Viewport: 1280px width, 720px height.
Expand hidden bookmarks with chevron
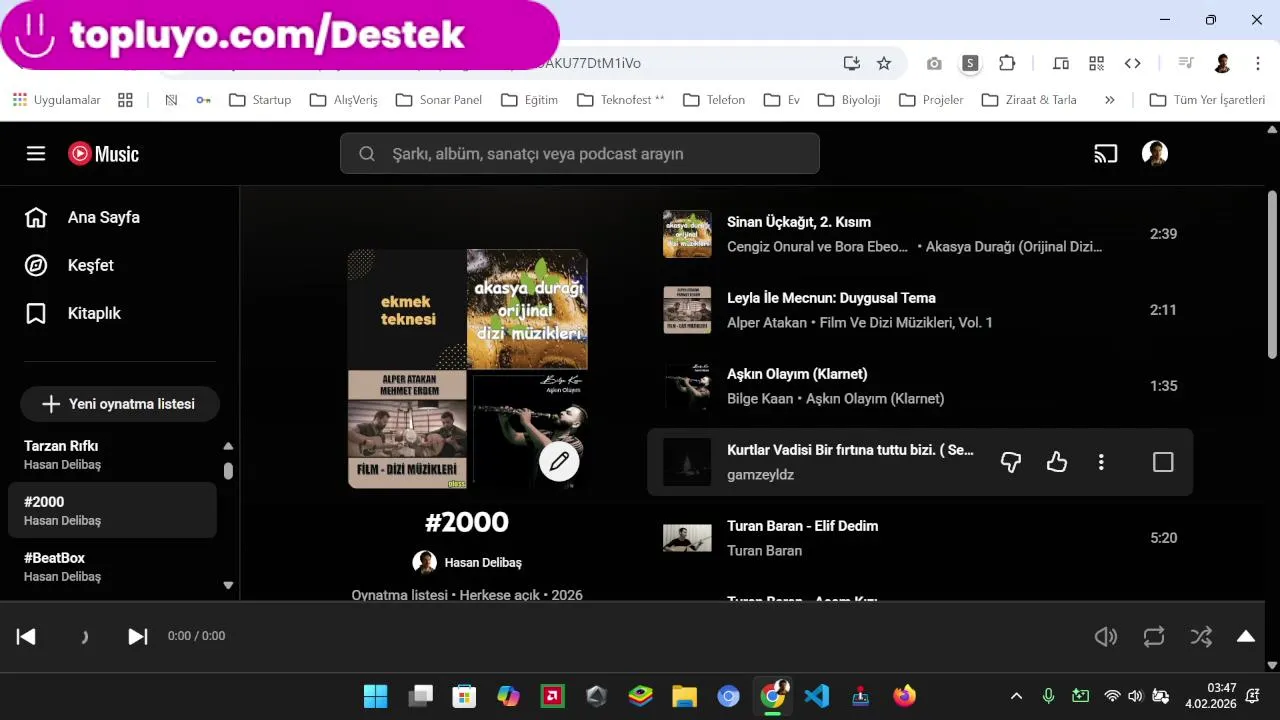(1109, 100)
